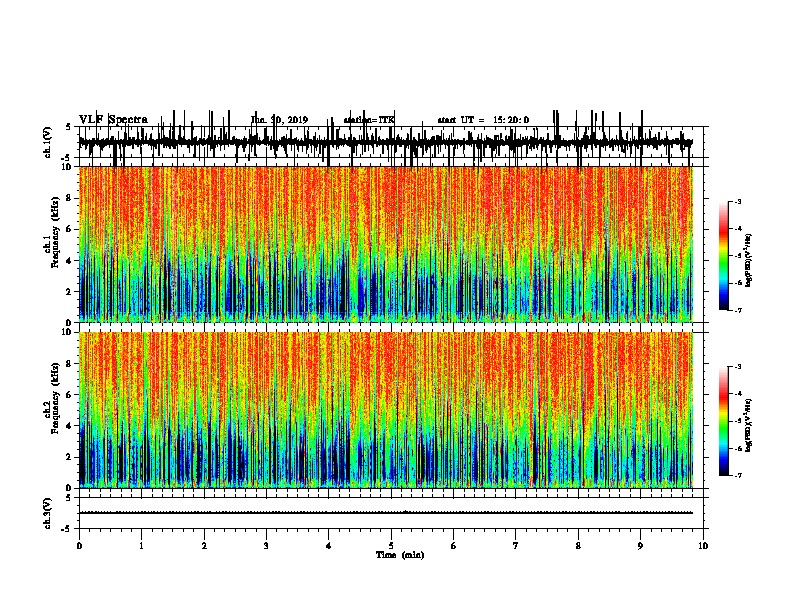Click the "-3" label on ch.1 colorbar
This screenshot has height=612, width=792.
[x=737, y=201]
